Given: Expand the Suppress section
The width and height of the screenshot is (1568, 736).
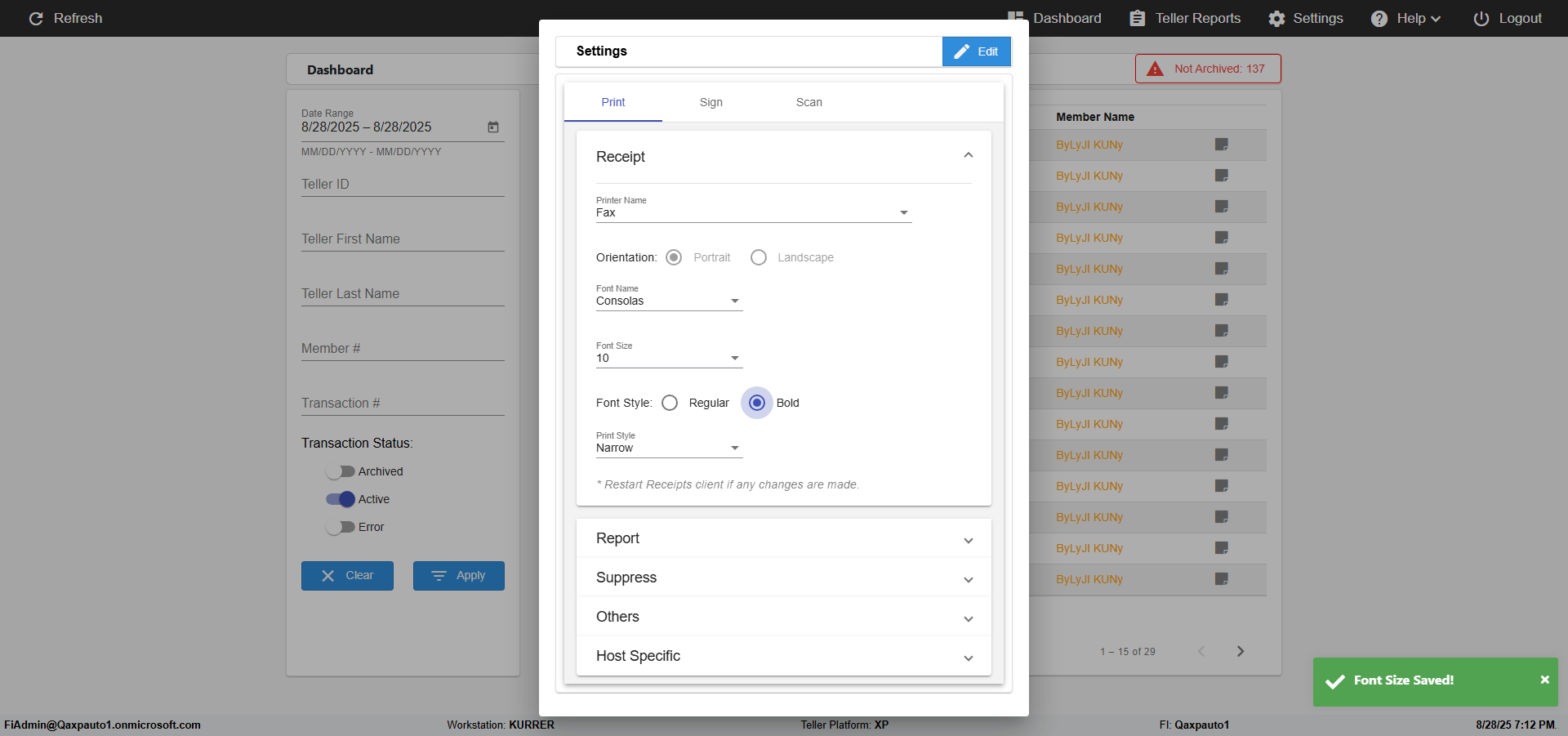Looking at the screenshot, I should click(784, 578).
